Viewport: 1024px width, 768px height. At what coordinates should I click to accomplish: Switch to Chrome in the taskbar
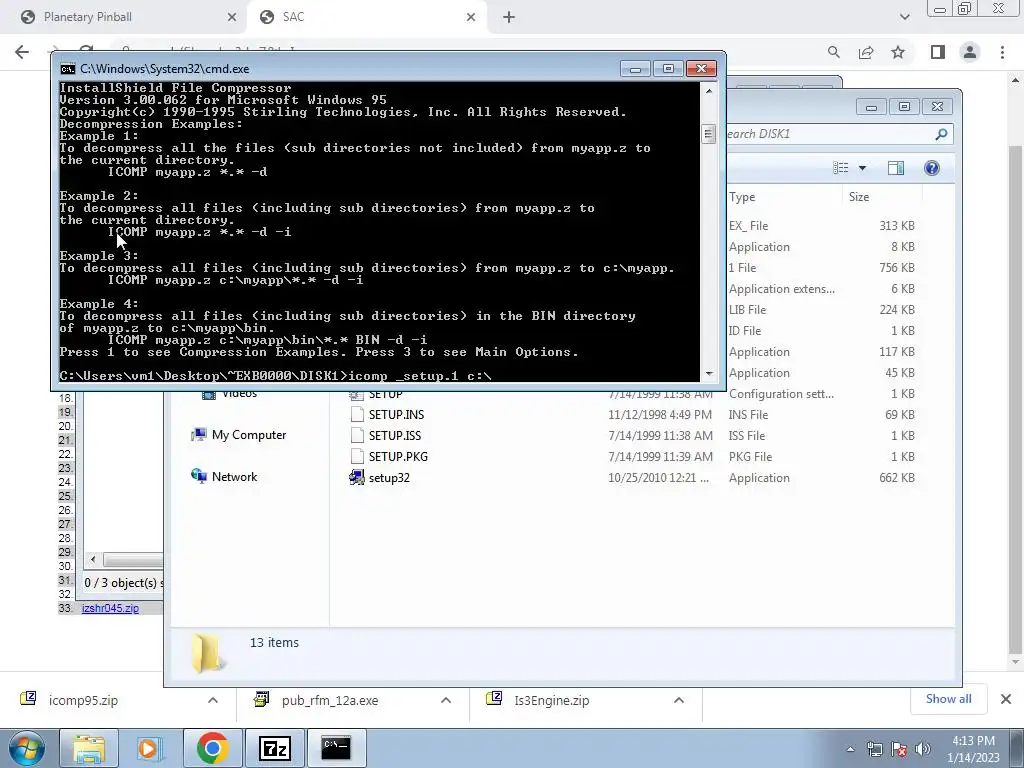[212, 748]
